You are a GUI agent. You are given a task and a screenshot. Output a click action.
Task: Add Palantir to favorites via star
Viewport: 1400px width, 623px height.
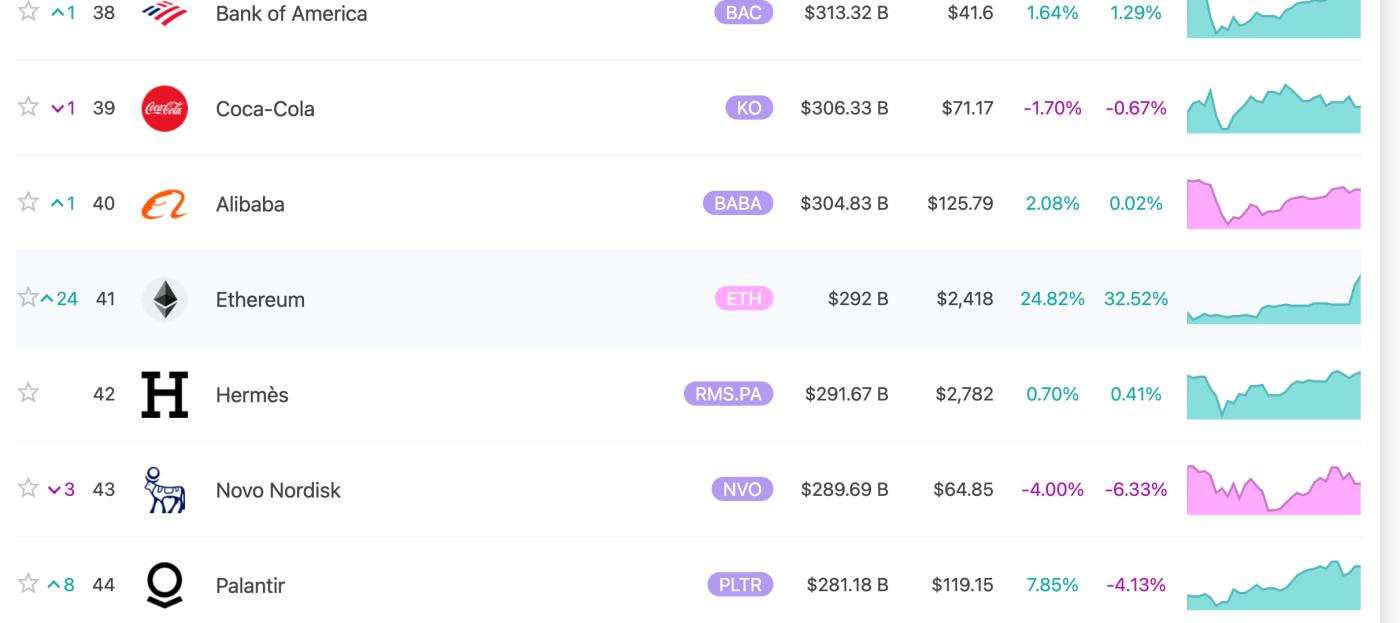click(28, 584)
